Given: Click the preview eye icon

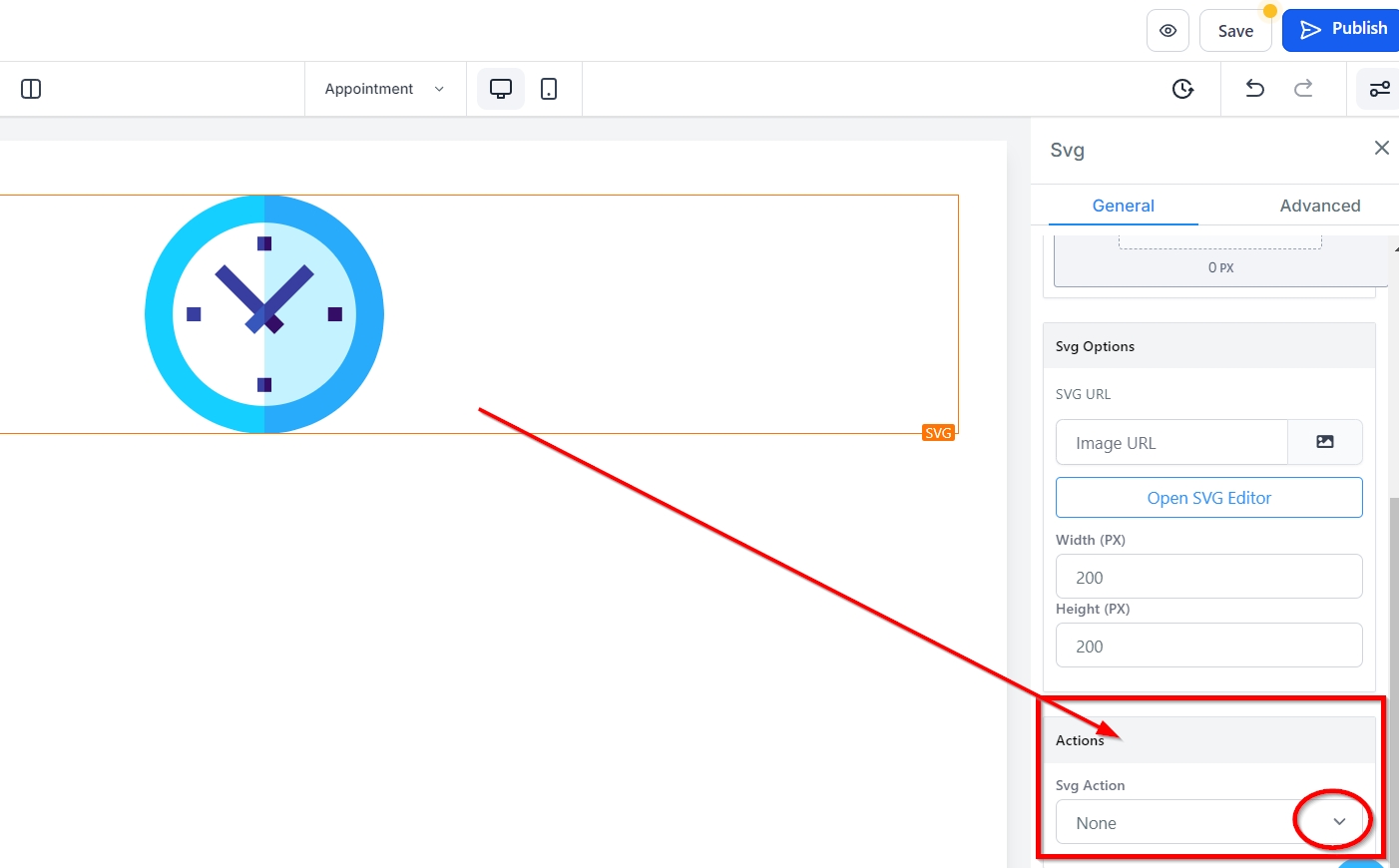Looking at the screenshot, I should coord(1167,31).
